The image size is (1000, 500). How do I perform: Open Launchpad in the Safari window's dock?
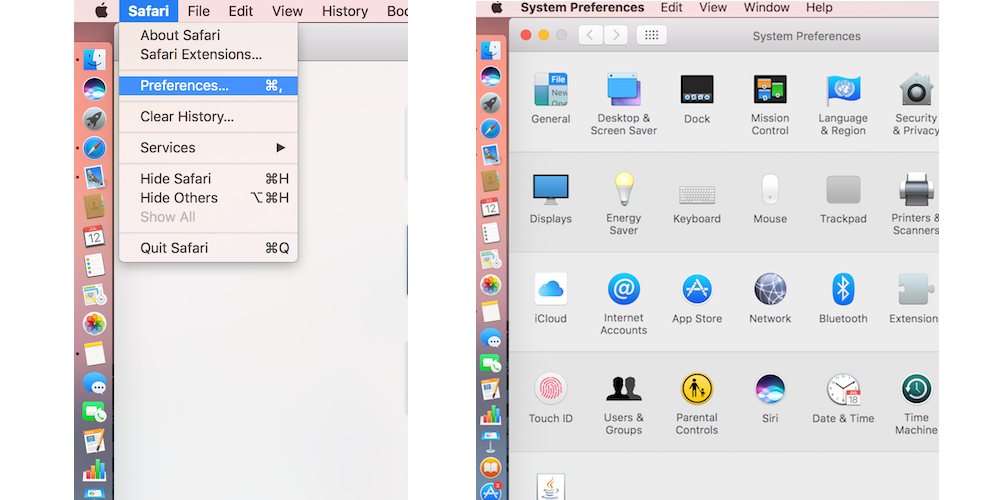pos(94,119)
